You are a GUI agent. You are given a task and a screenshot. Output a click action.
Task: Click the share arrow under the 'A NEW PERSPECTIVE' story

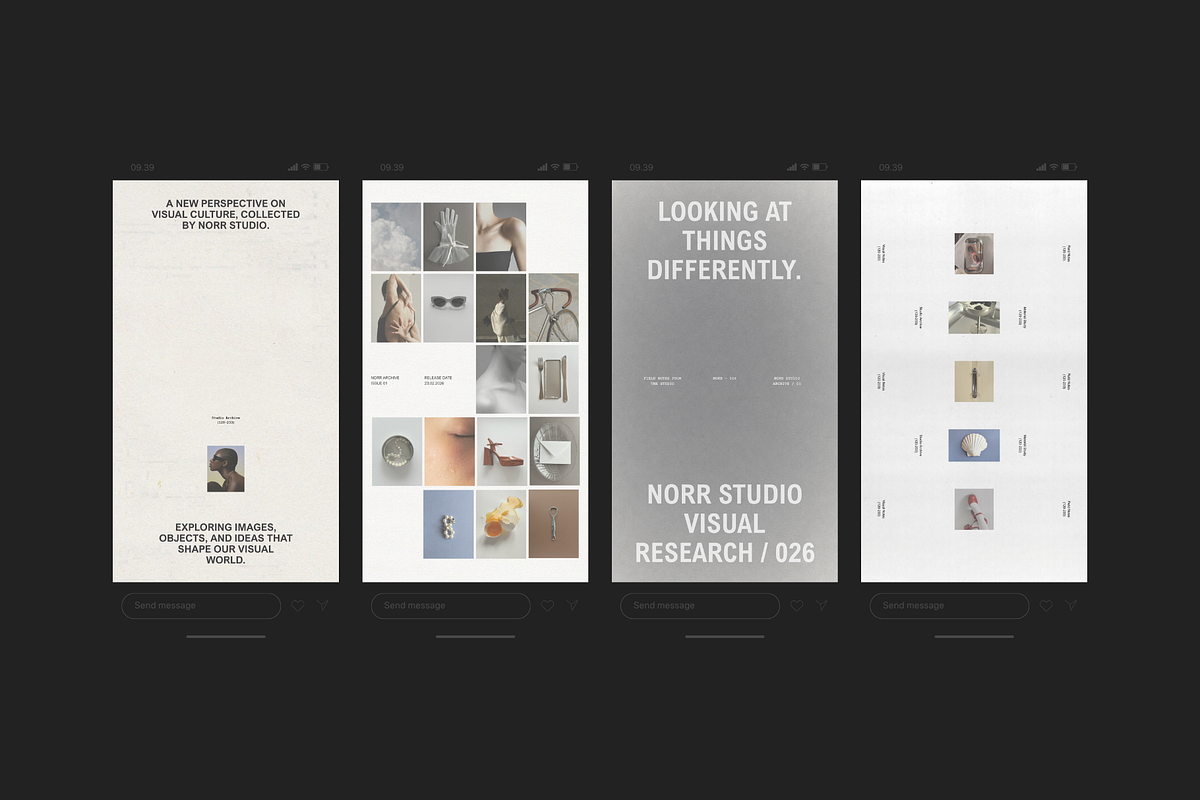322,605
